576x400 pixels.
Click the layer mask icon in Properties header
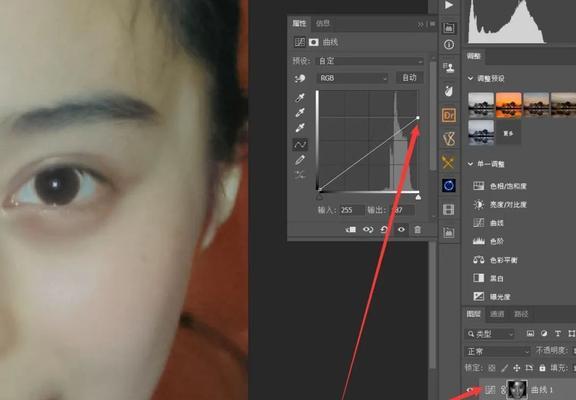314,42
